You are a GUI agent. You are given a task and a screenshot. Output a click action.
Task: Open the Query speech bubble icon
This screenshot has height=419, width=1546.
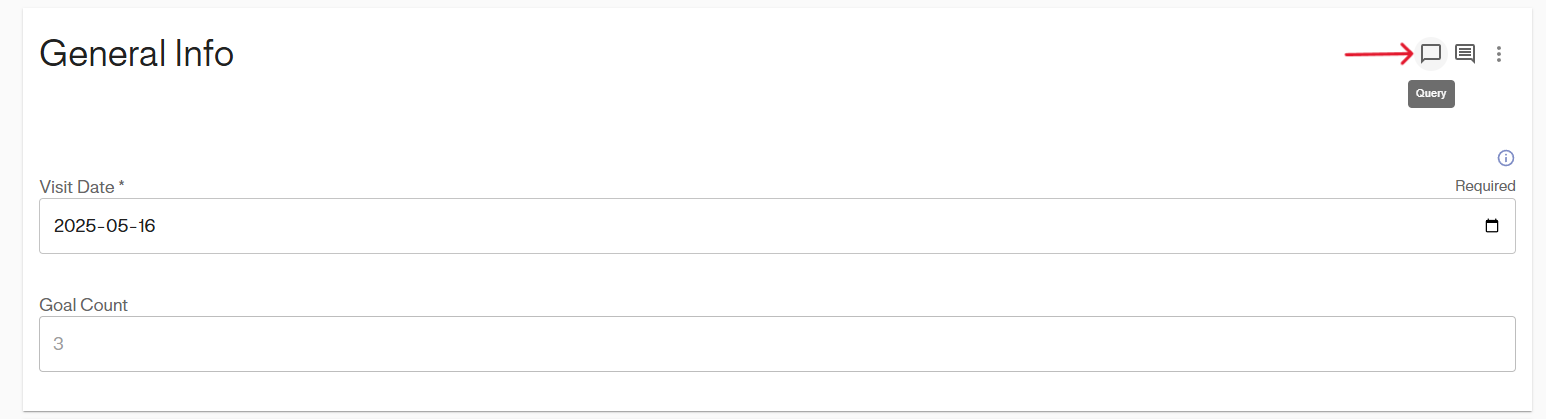click(1431, 53)
